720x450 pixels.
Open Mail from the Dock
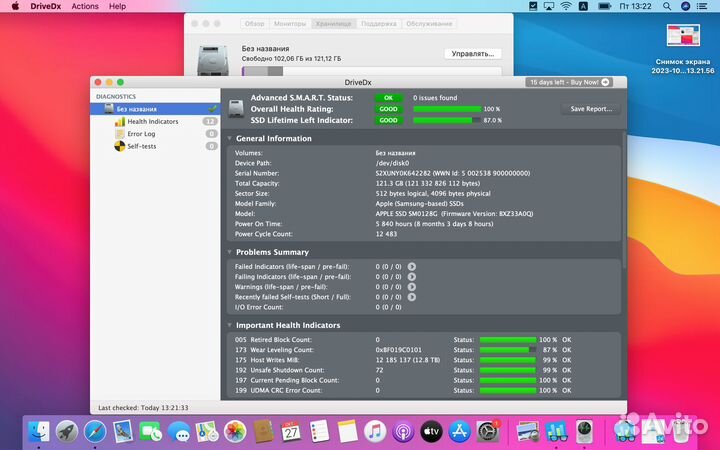point(123,432)
